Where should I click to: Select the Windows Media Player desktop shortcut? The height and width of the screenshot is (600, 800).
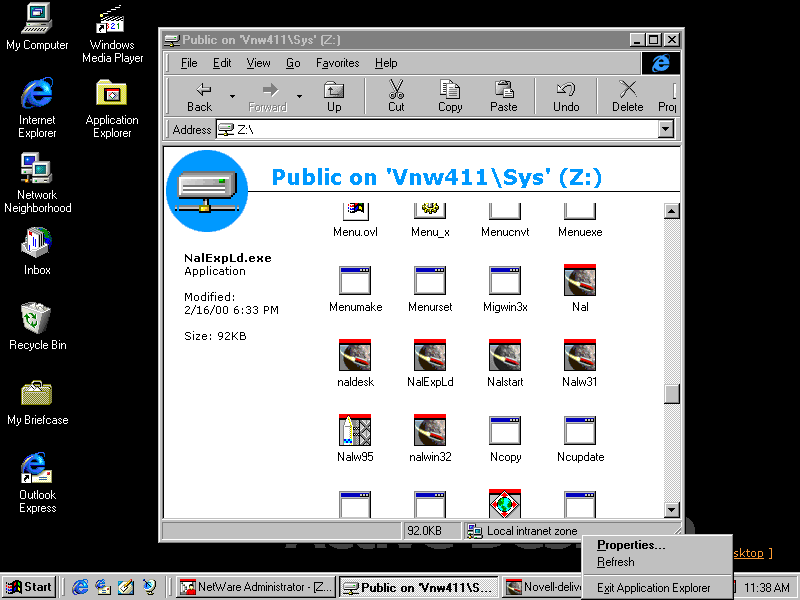click(x=112, y=34)
